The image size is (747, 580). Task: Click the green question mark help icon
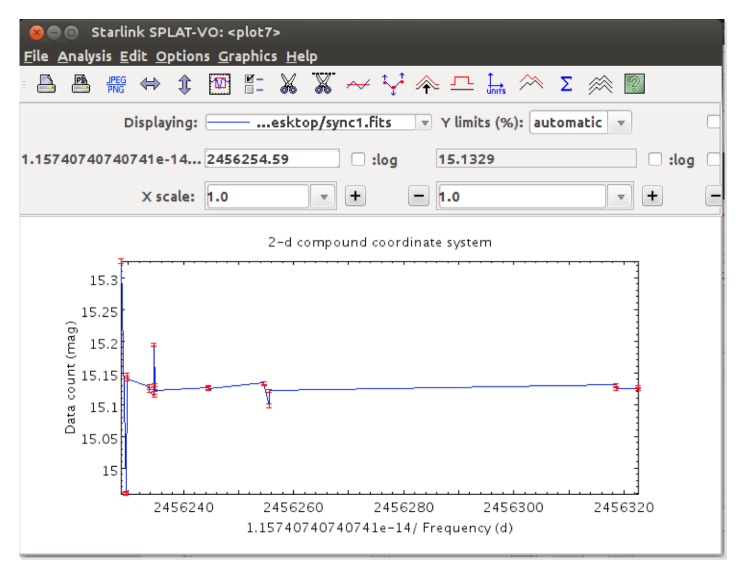coord(634,84)
